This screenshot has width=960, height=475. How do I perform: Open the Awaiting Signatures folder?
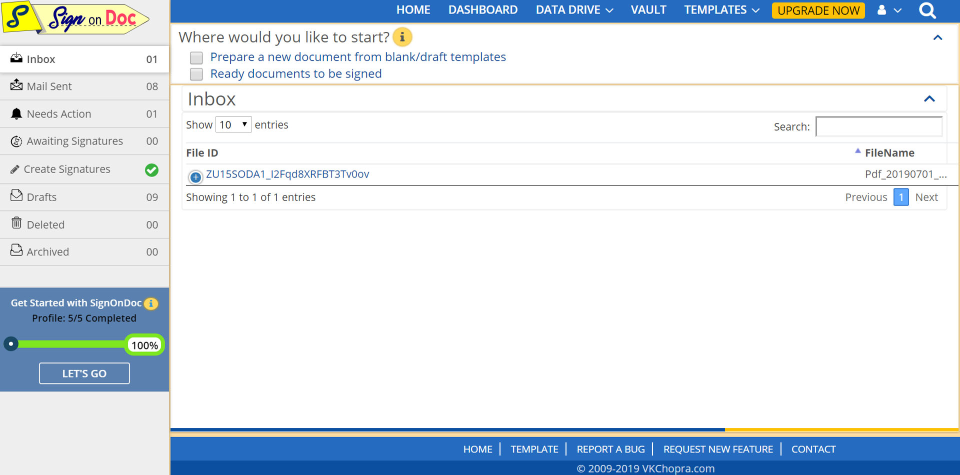84,141
